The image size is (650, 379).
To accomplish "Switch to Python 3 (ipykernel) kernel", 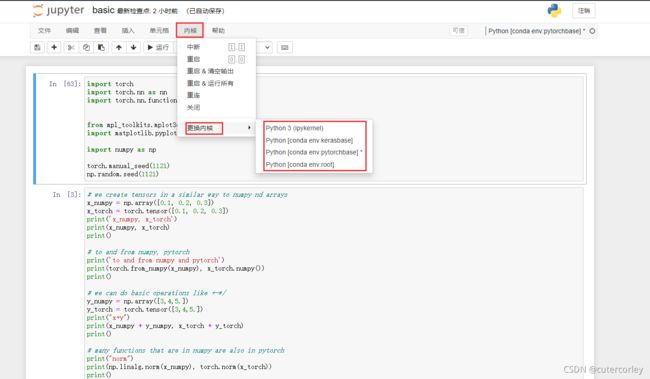I will click(x=314, y=128).
